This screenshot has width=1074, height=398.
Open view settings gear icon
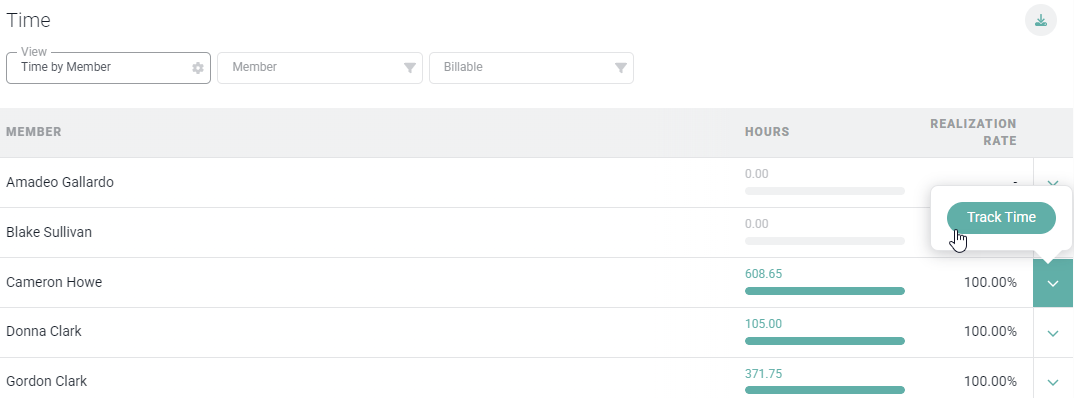[198, 68]
